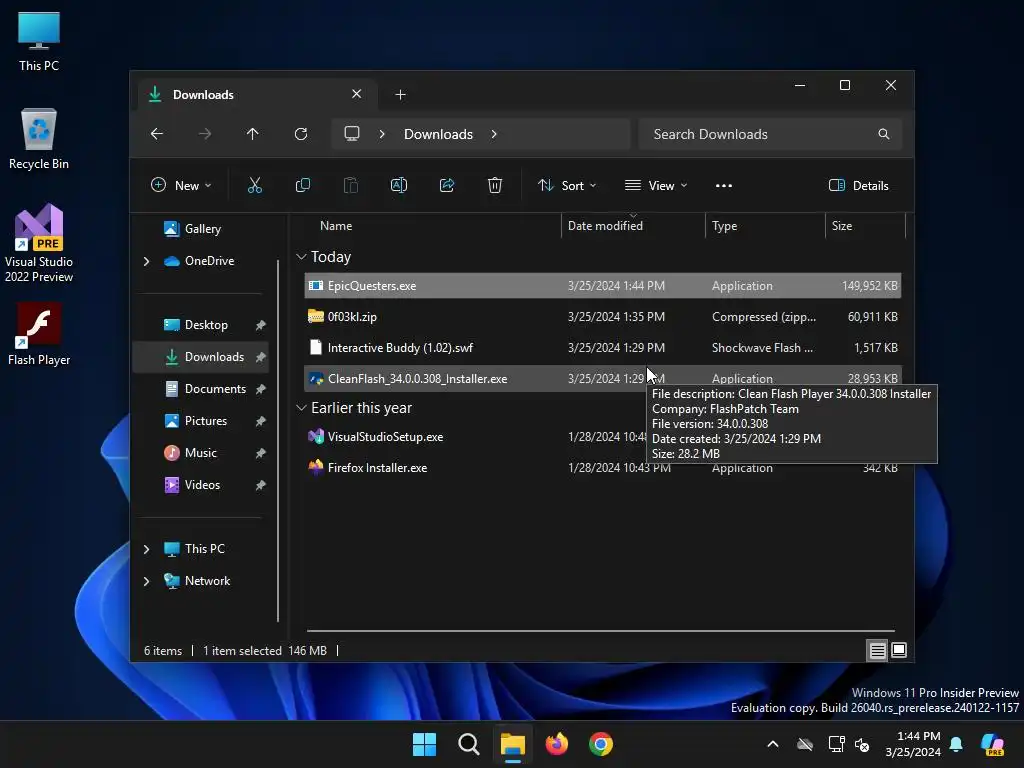Screen dimensions: 1024x768
Task: Open Videos in navigation pane
Action: pyautogui.click(x=202, y=485)
